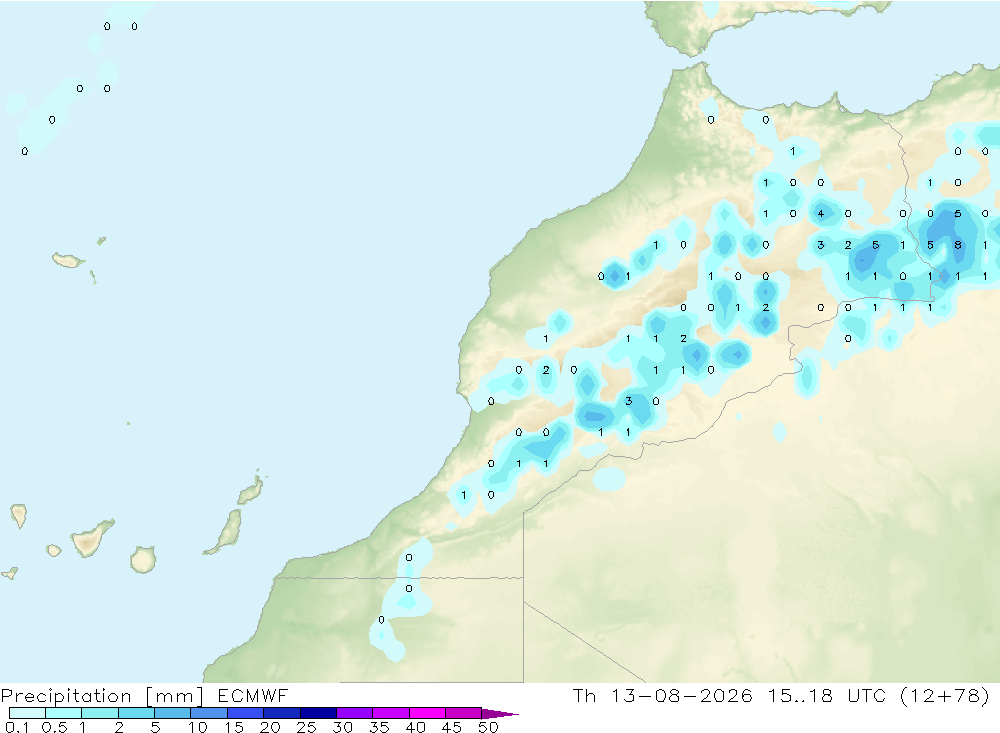Image resolution: width=1000 pixels, height=733 pixels.
Task: Click the legend label '0.1'
Action: tap(17, 727)
